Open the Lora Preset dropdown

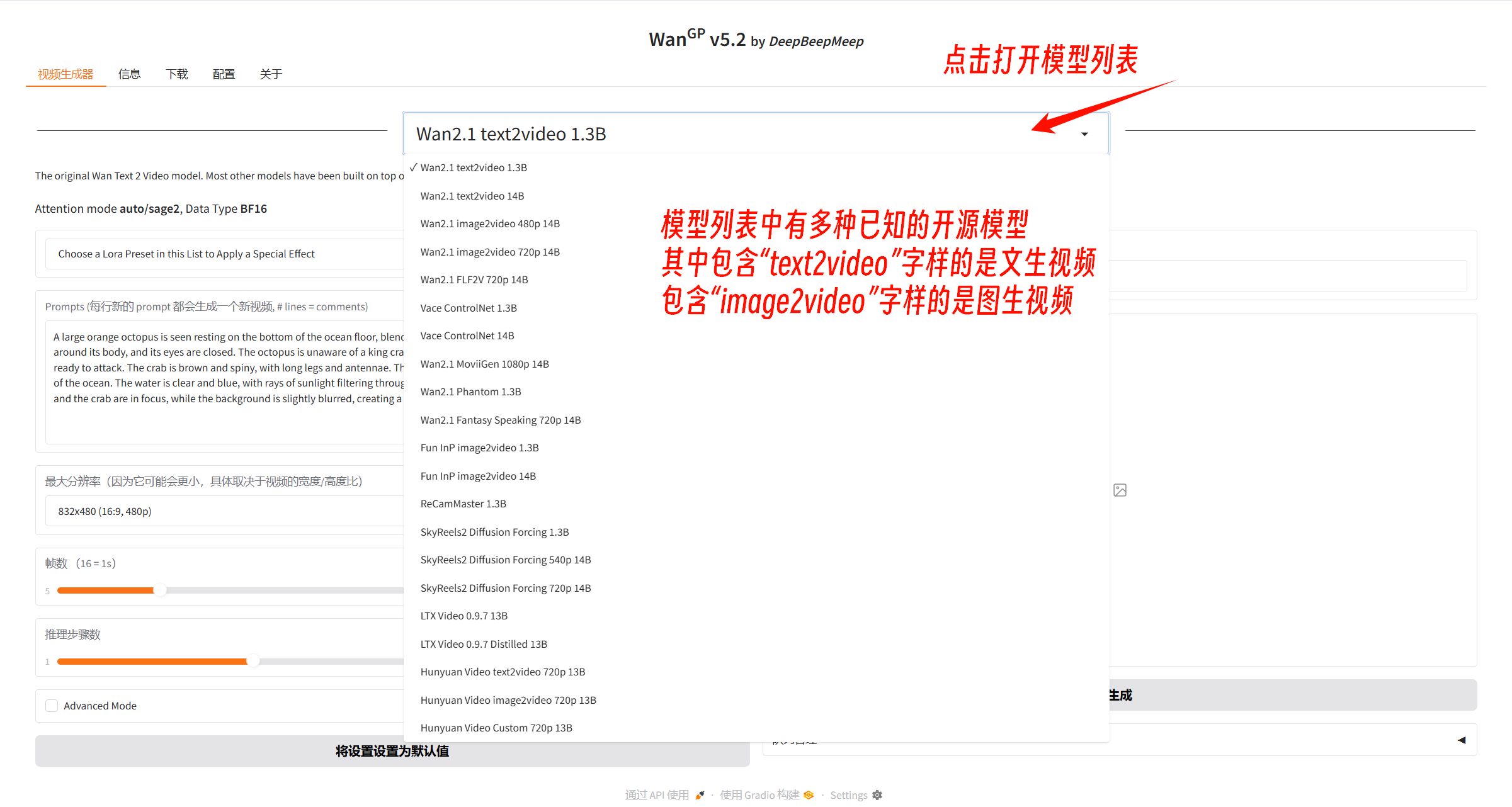(224, 254)
